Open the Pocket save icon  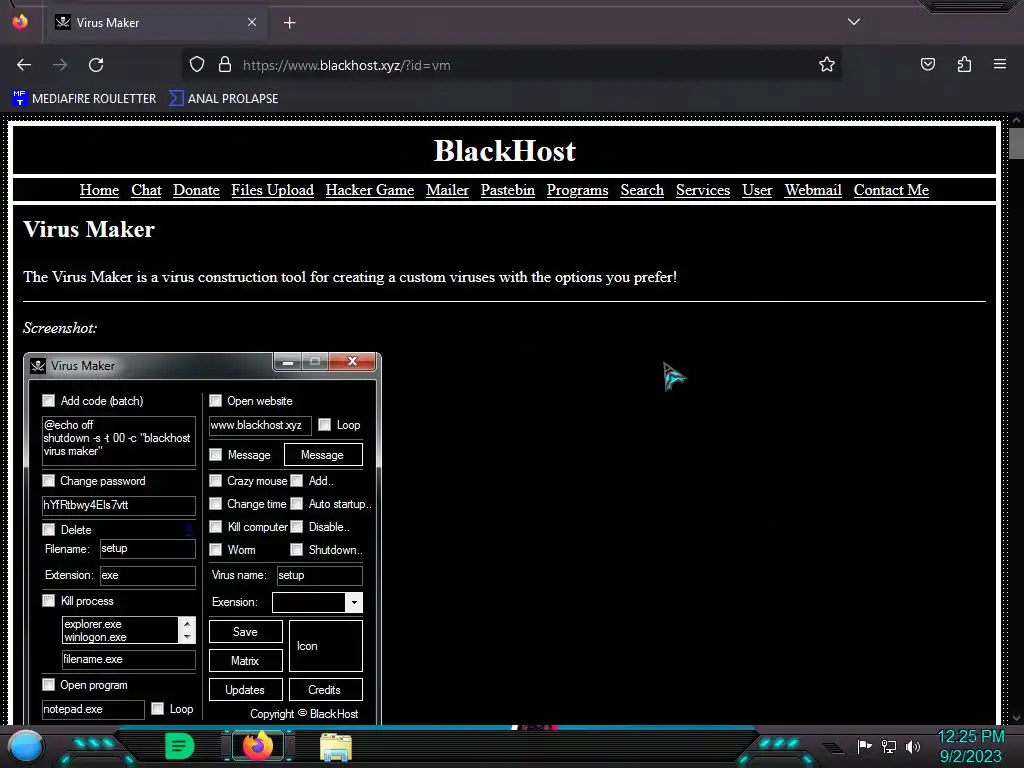(927, 65)
